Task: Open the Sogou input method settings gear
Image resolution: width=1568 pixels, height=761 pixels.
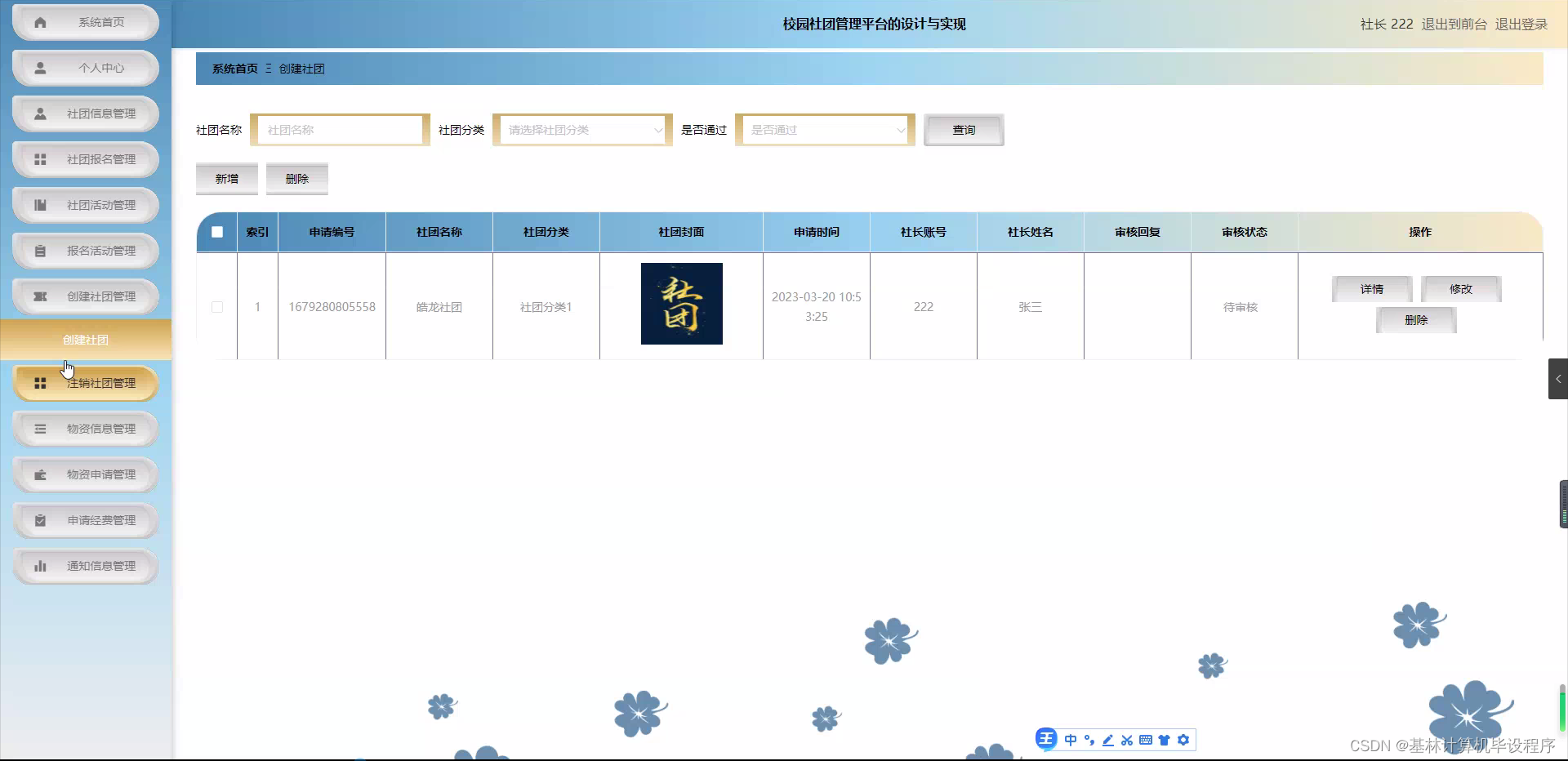Action: click(1183, 740)
